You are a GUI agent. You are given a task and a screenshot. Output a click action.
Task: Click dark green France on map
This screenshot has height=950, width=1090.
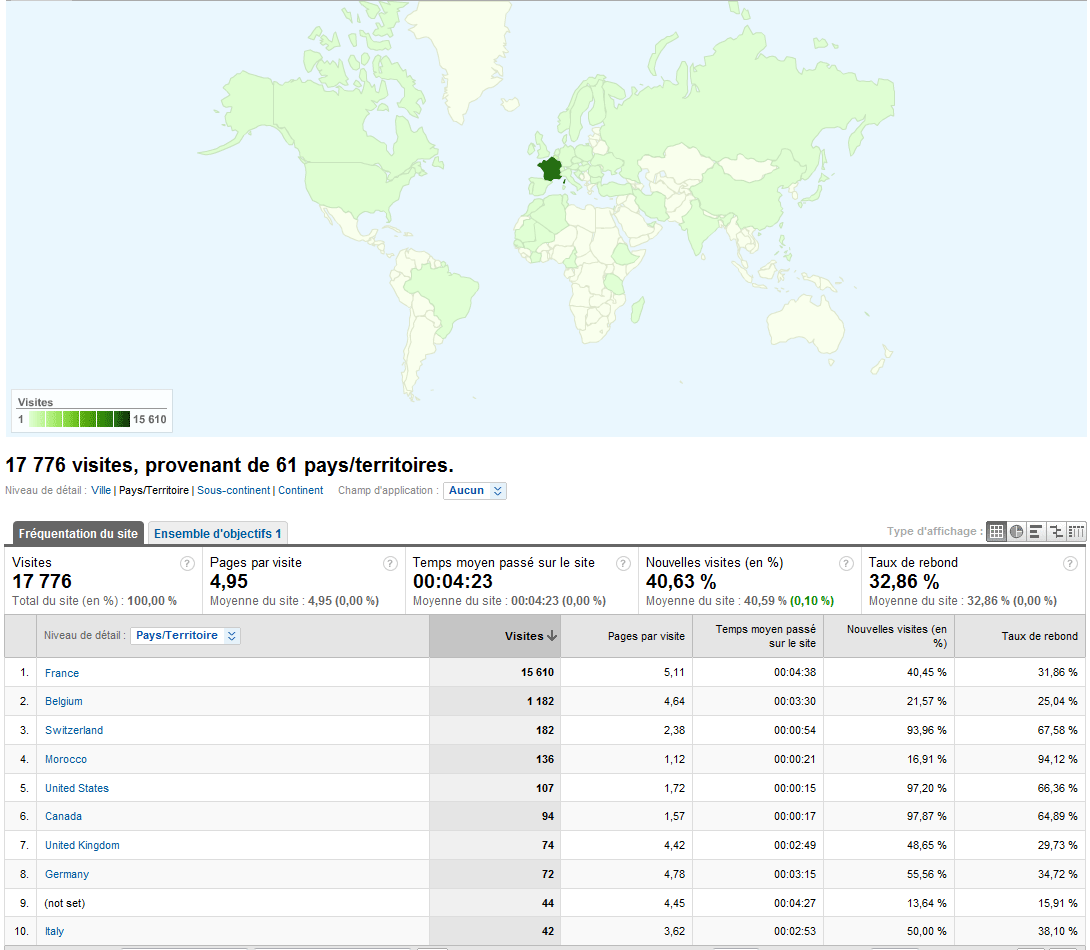click(x=549, y=169)
